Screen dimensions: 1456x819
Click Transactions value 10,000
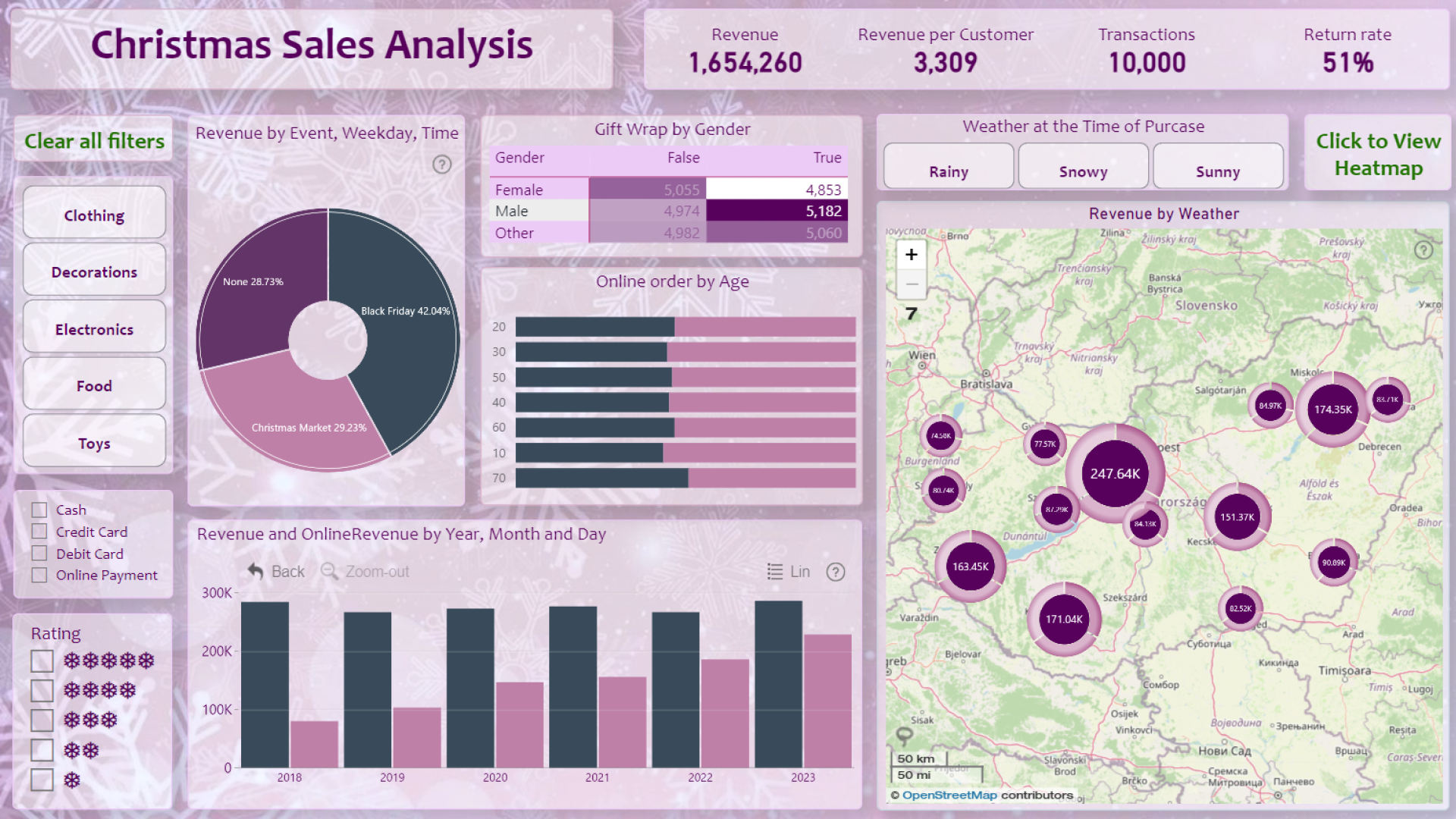point(1147,62)
